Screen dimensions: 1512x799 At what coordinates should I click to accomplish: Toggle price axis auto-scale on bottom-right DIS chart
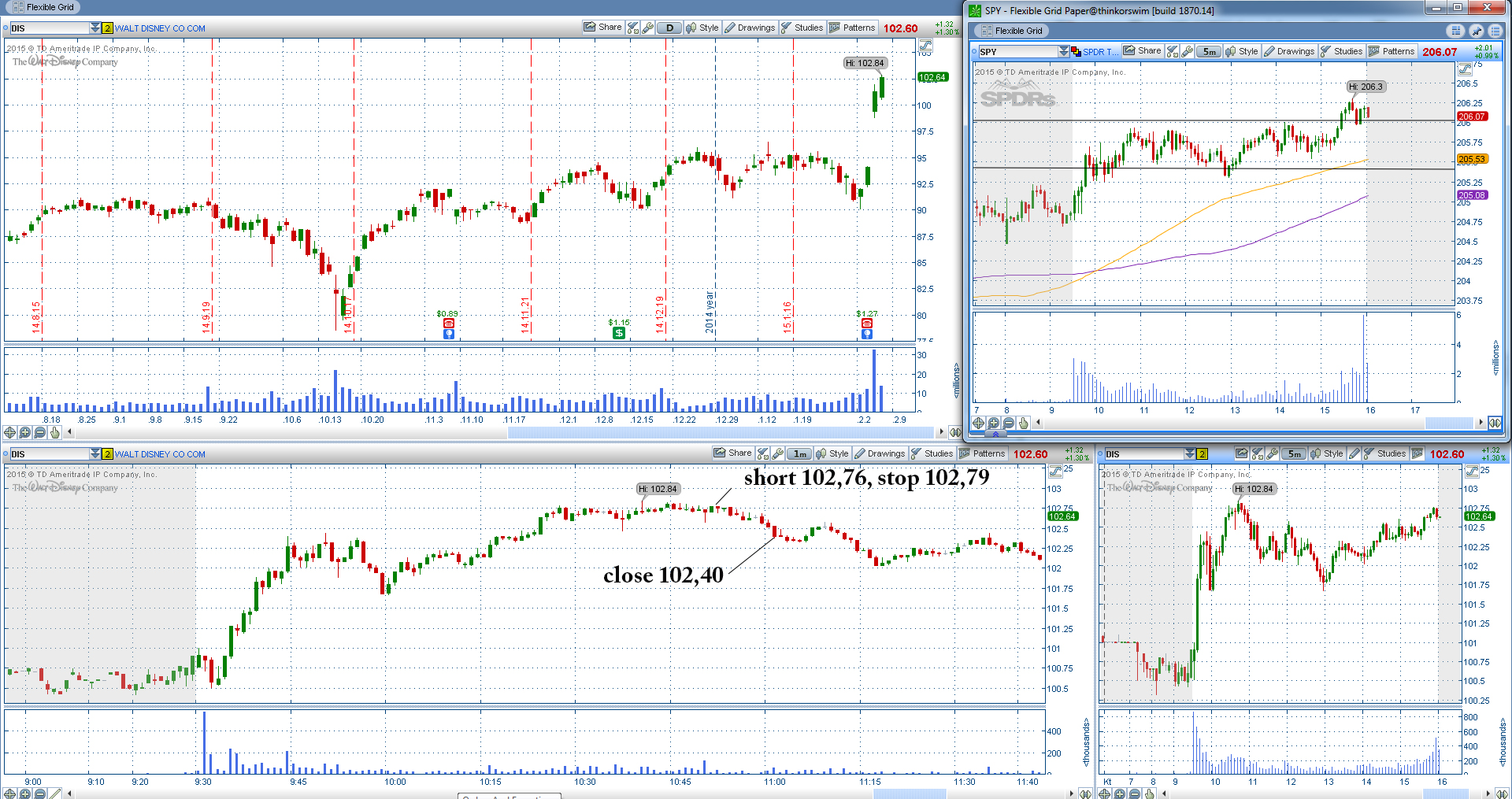[1471, 472]
